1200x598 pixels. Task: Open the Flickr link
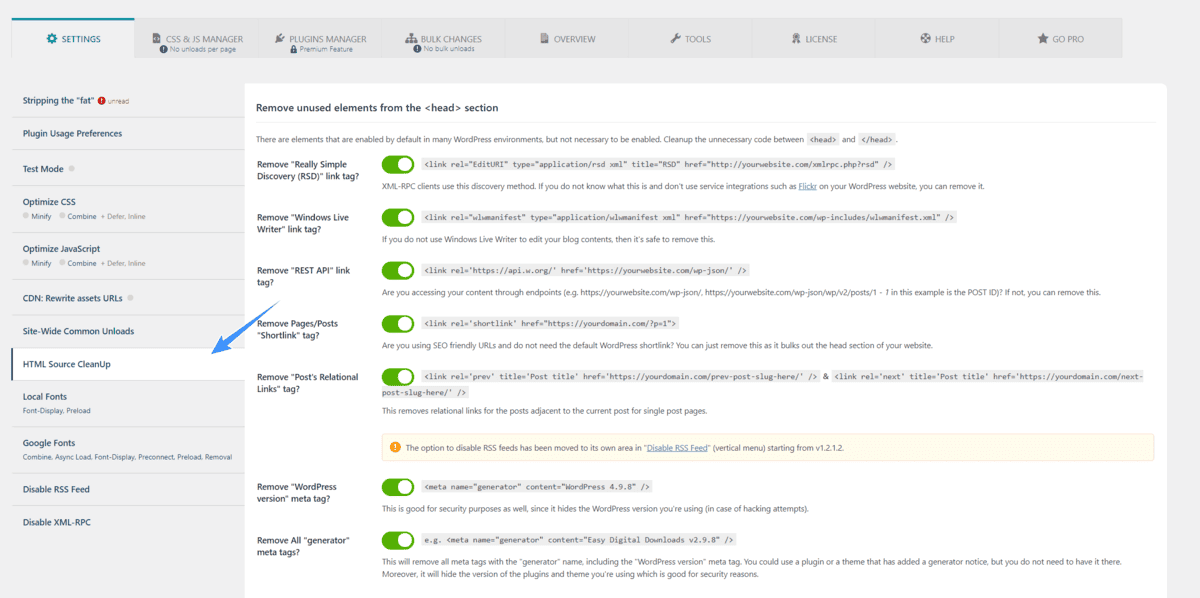click(808, 186)
